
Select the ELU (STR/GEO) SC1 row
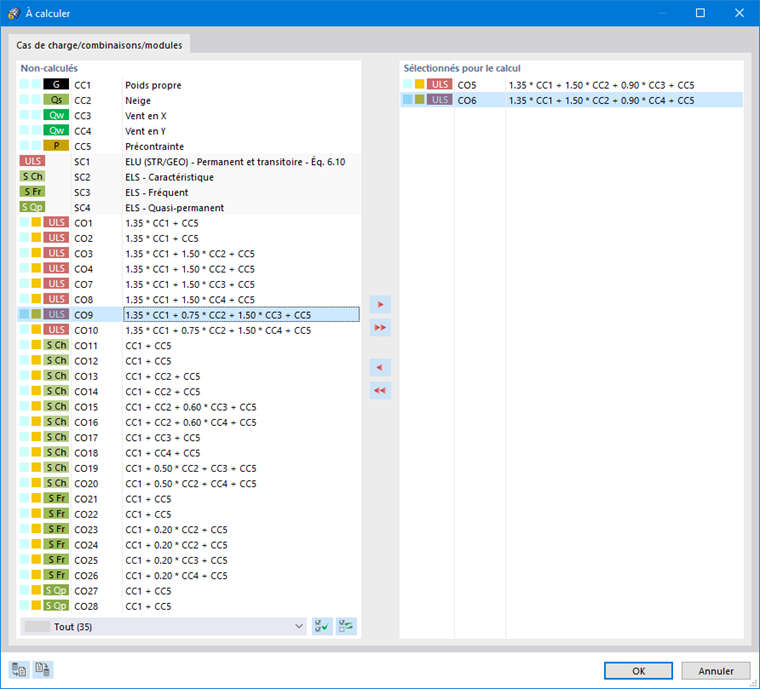click(189, 161)
